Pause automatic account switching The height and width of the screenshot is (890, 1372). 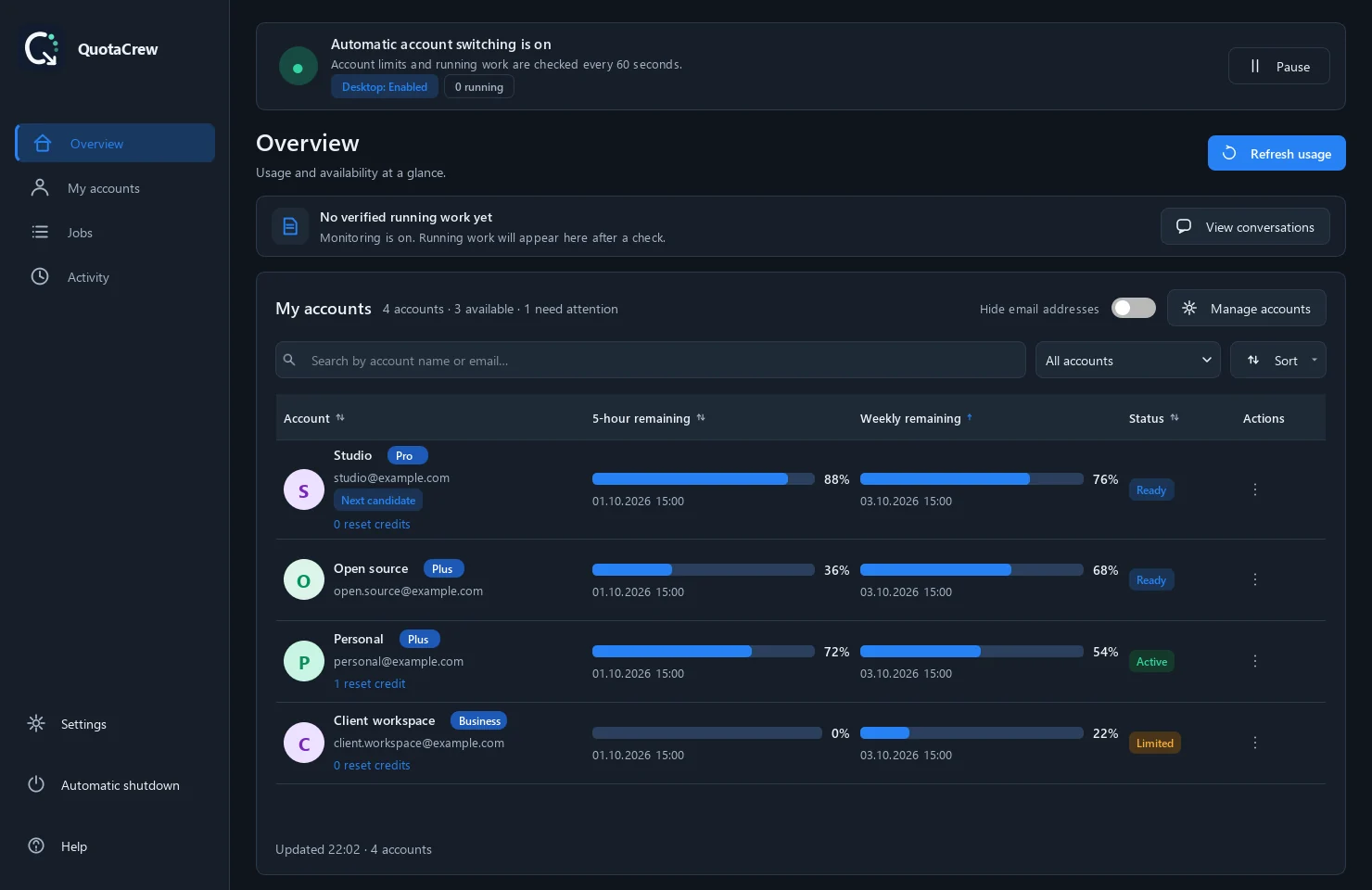click(x=1278, y=67)
